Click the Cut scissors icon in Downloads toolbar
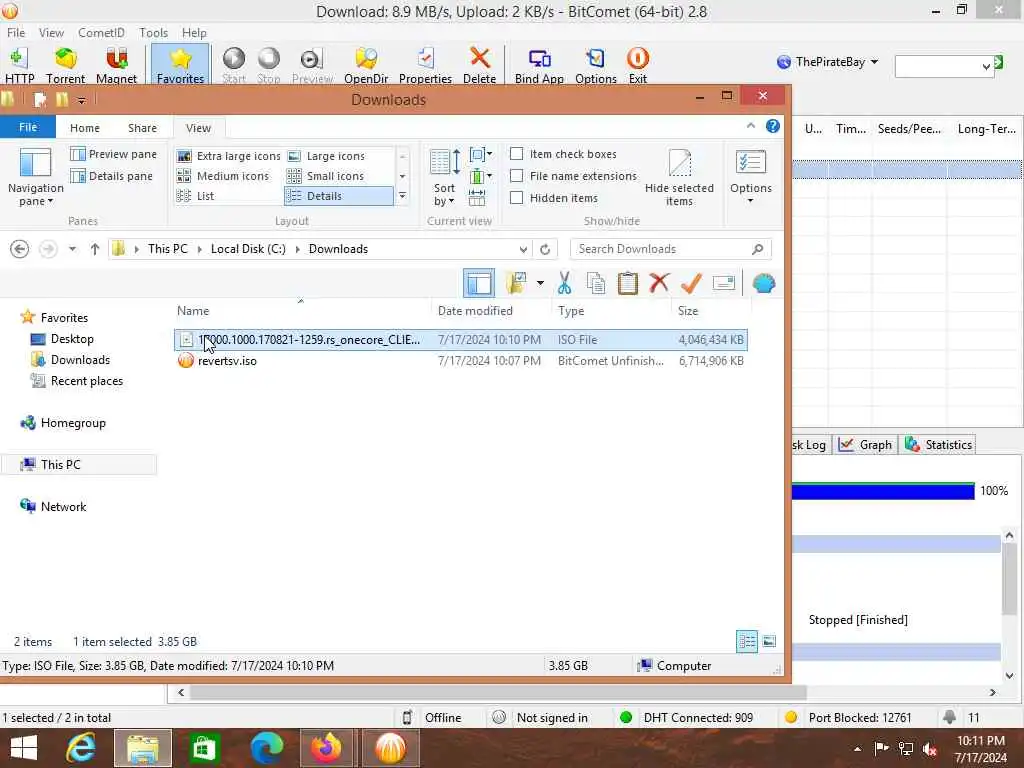Viewport: 1024px width, 768px height. tap(564, 283)
